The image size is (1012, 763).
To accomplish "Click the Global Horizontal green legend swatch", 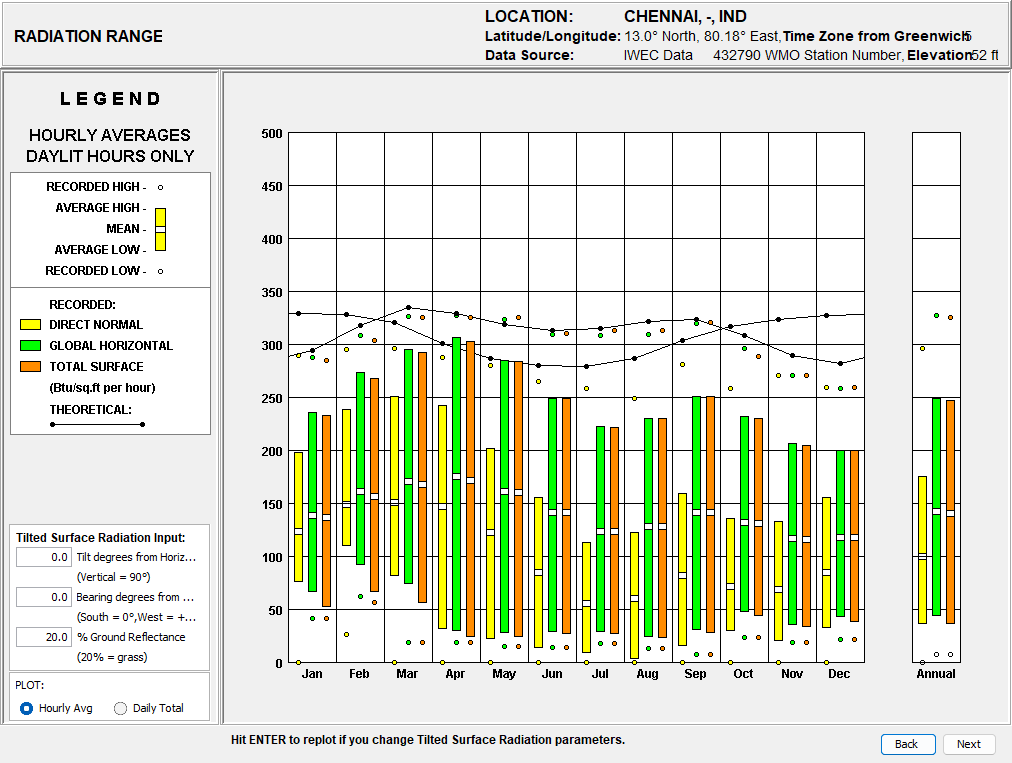I will pyautogui.click(x=30, y=345).
